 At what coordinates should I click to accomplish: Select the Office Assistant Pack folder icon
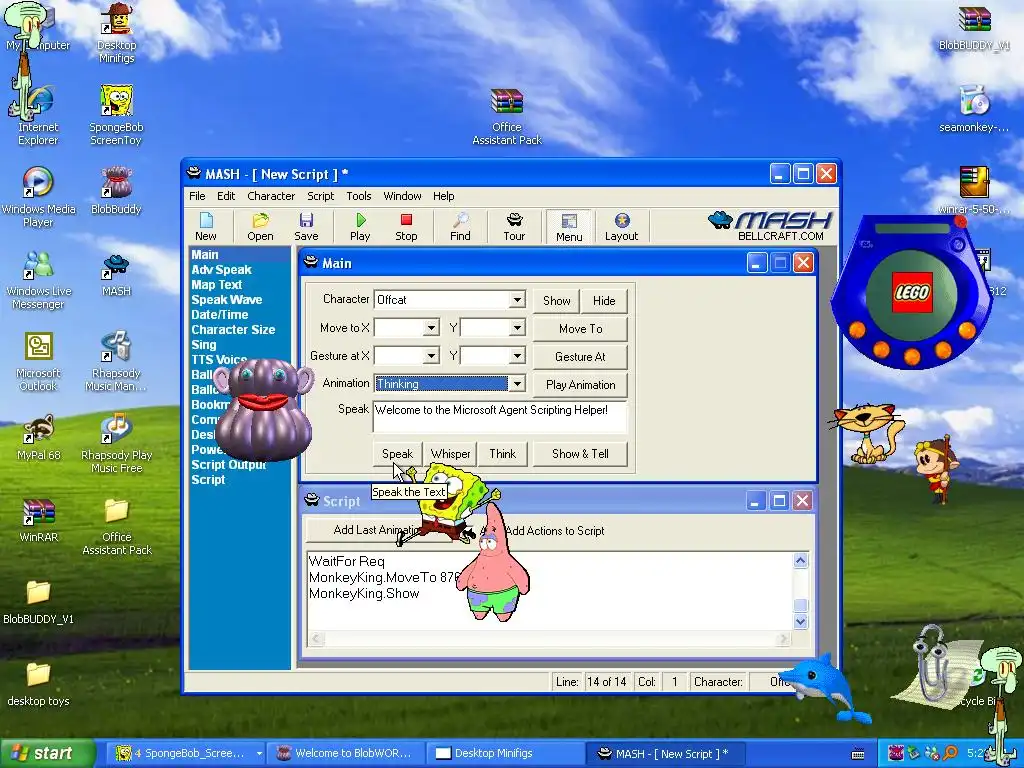[x=116, y=526]
